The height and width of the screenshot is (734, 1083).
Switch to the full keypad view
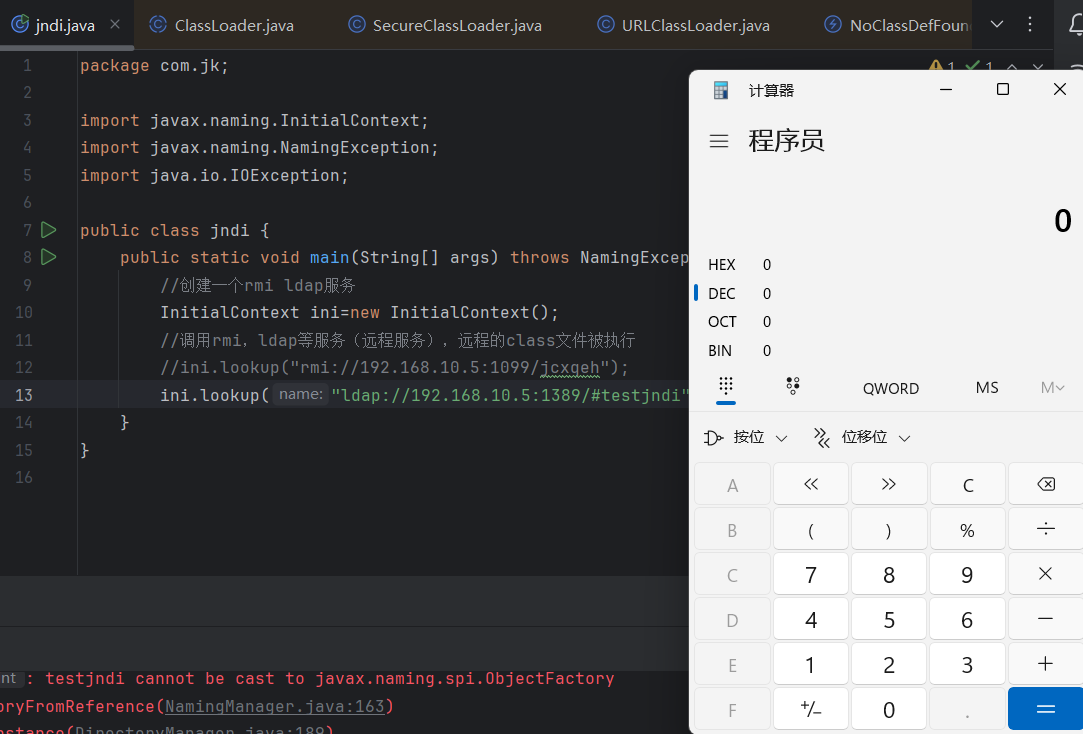pyautogui.click(x=725, y=387)
